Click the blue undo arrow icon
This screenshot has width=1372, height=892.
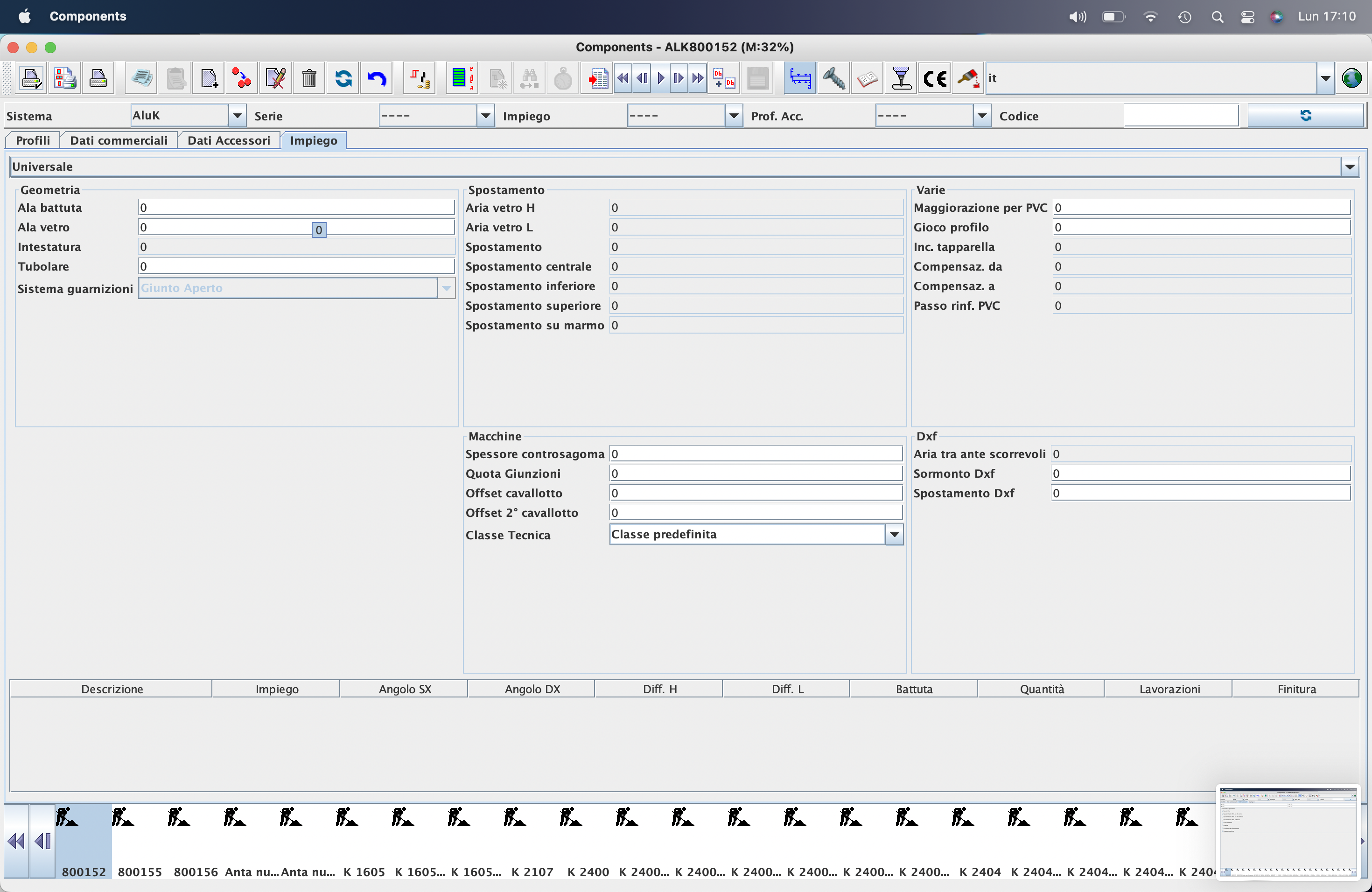coord(377,78)
